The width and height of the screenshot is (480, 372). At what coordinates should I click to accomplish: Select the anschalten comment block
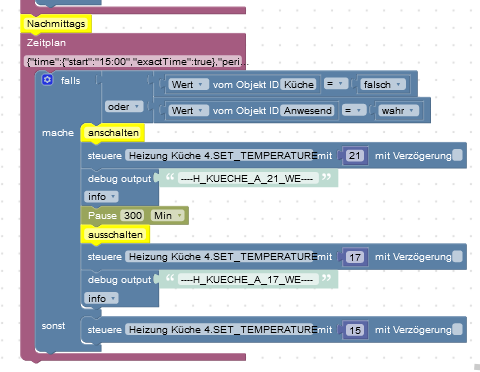(x=113, y=133)
